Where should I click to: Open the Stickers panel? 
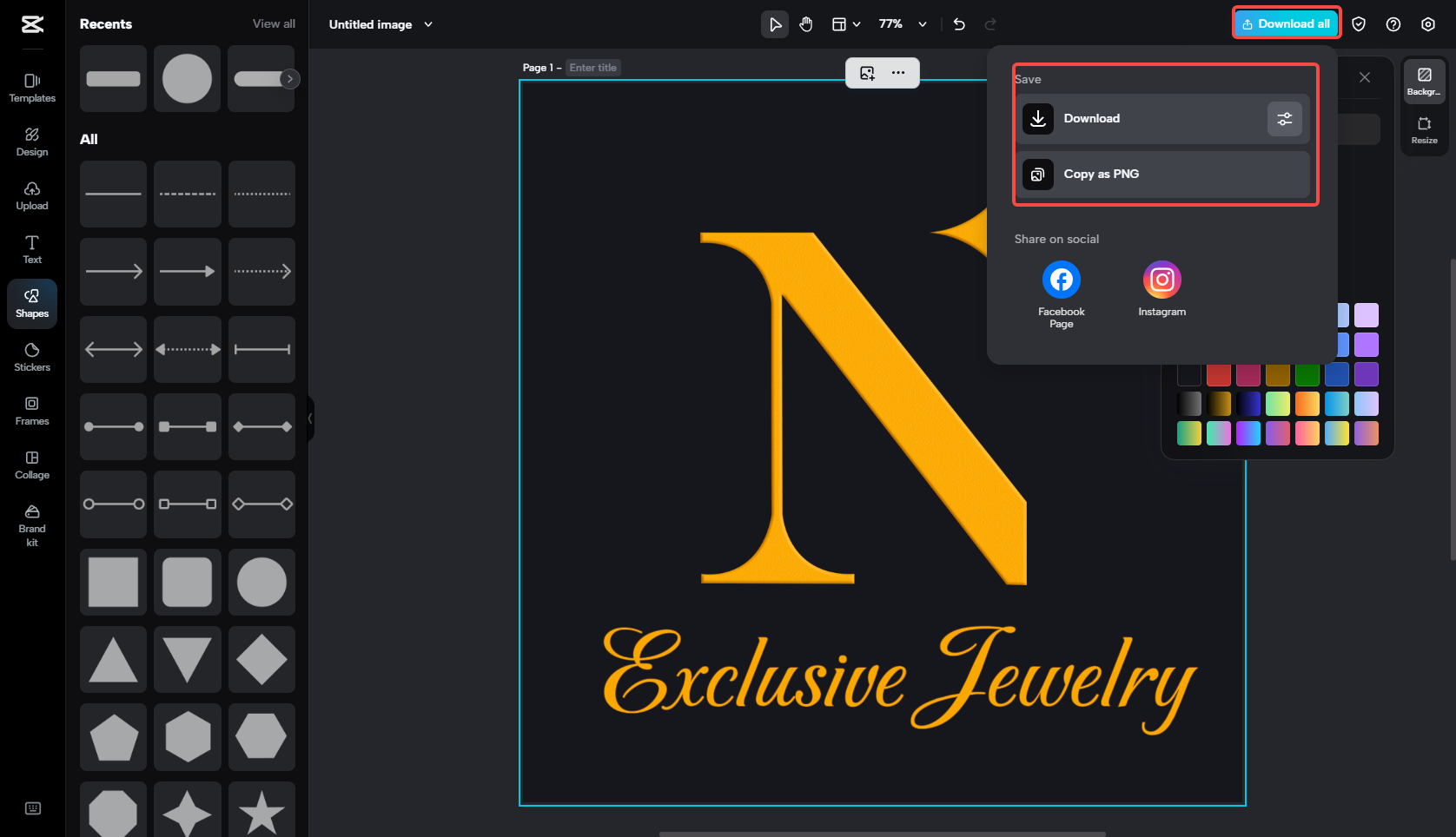(31, 356)
